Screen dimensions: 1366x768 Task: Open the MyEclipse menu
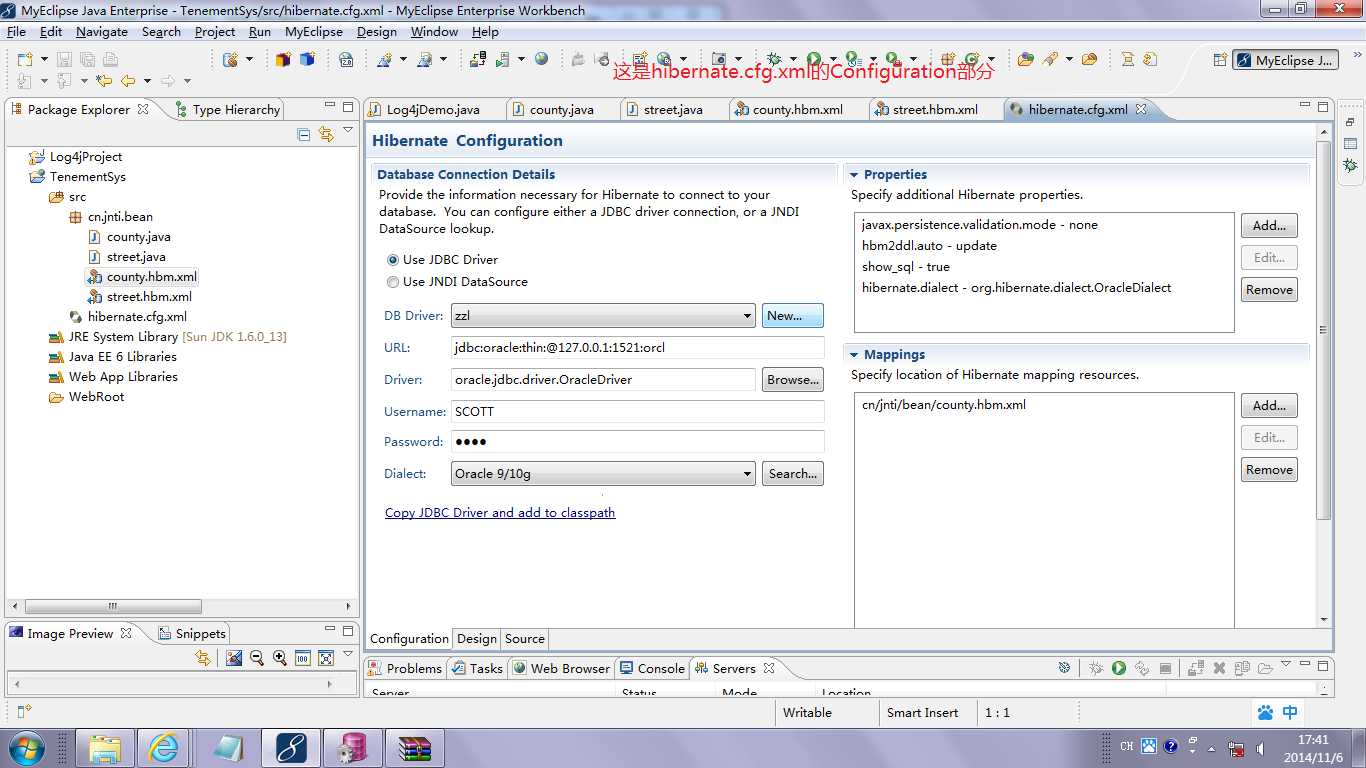[313, 32]
